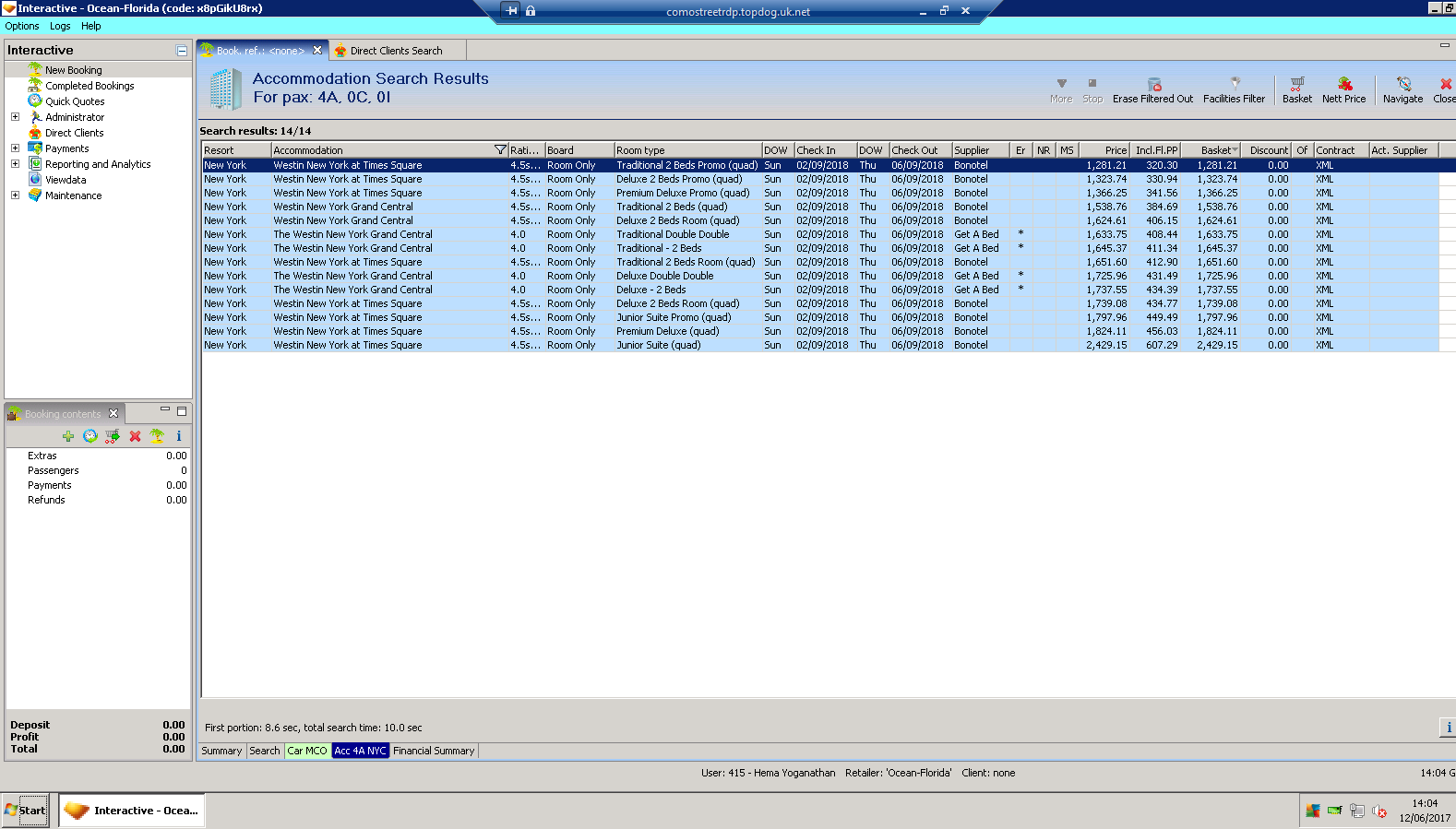The height and width of the screenshot is (829, 1456).
Task: Switch to the Direct Clients Search tab
Action: [x=396, y=51]
